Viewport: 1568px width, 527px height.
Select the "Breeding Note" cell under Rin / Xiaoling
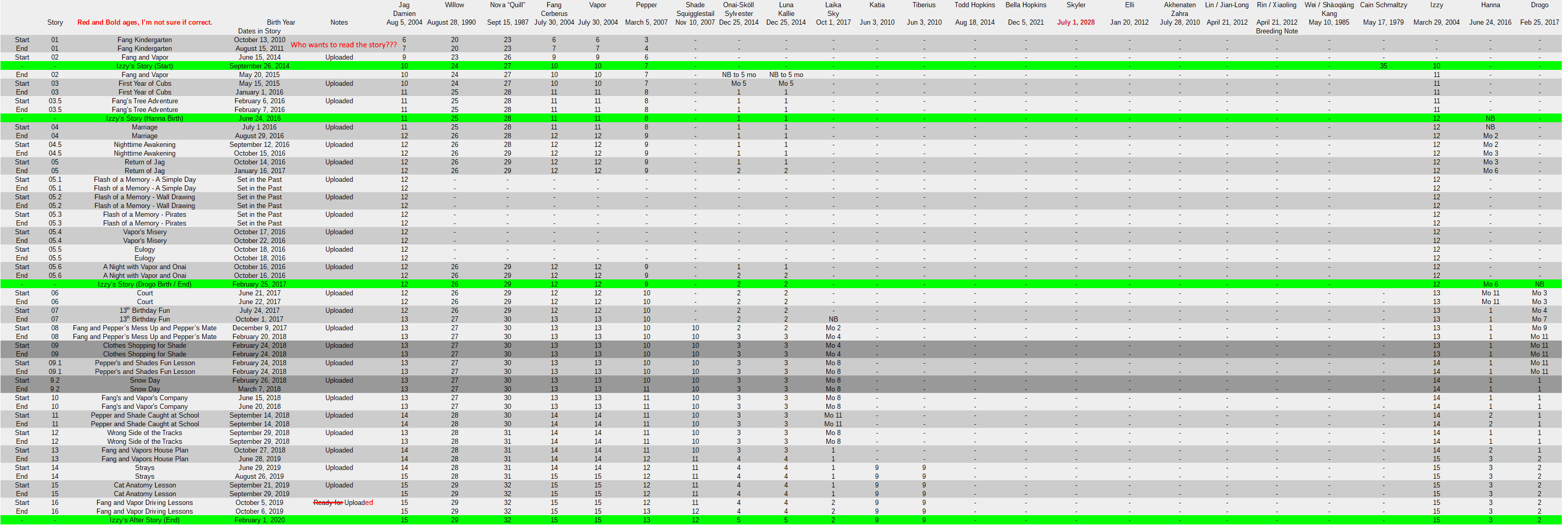(x=1276, y=31)
